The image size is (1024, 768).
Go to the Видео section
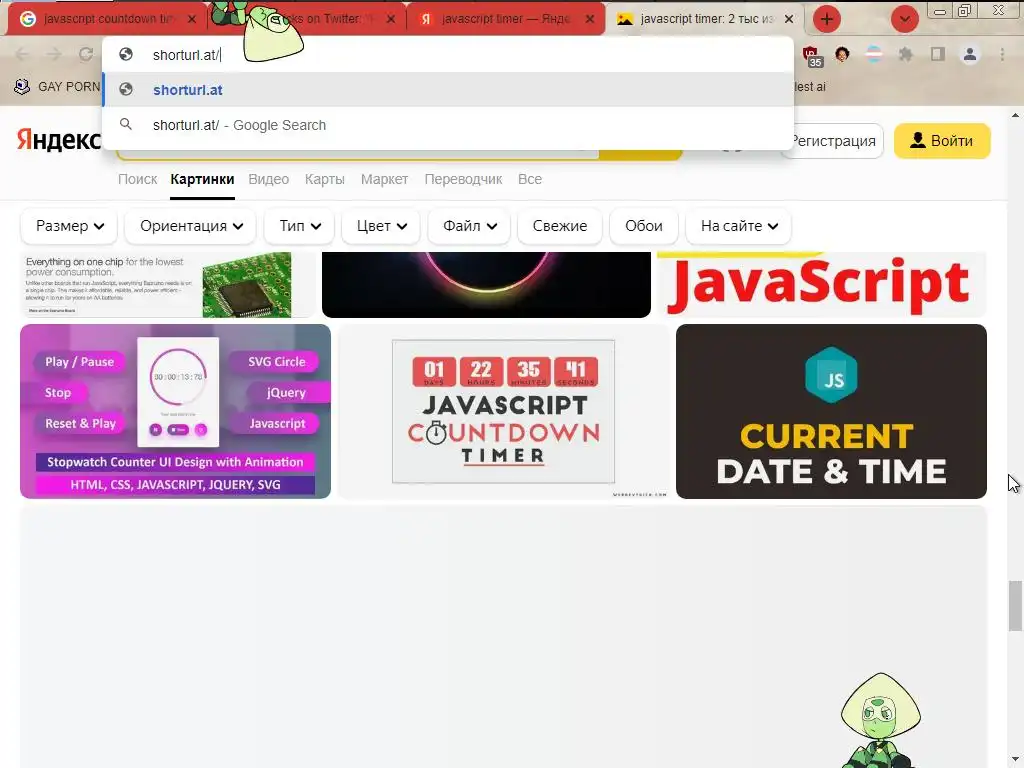click(x=268, y=179)
